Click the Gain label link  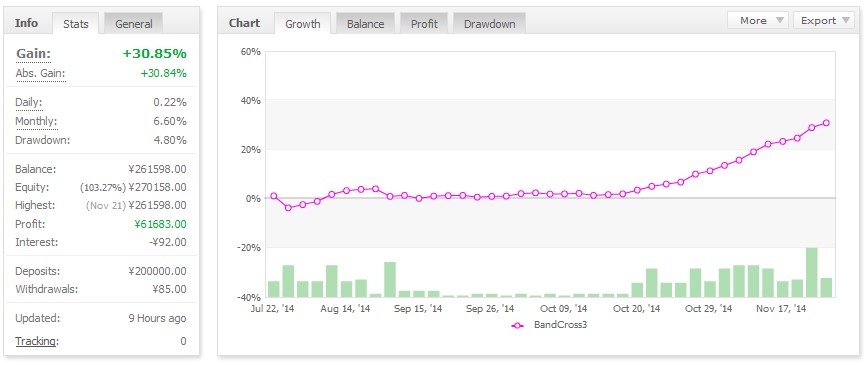tap(33, 54)
